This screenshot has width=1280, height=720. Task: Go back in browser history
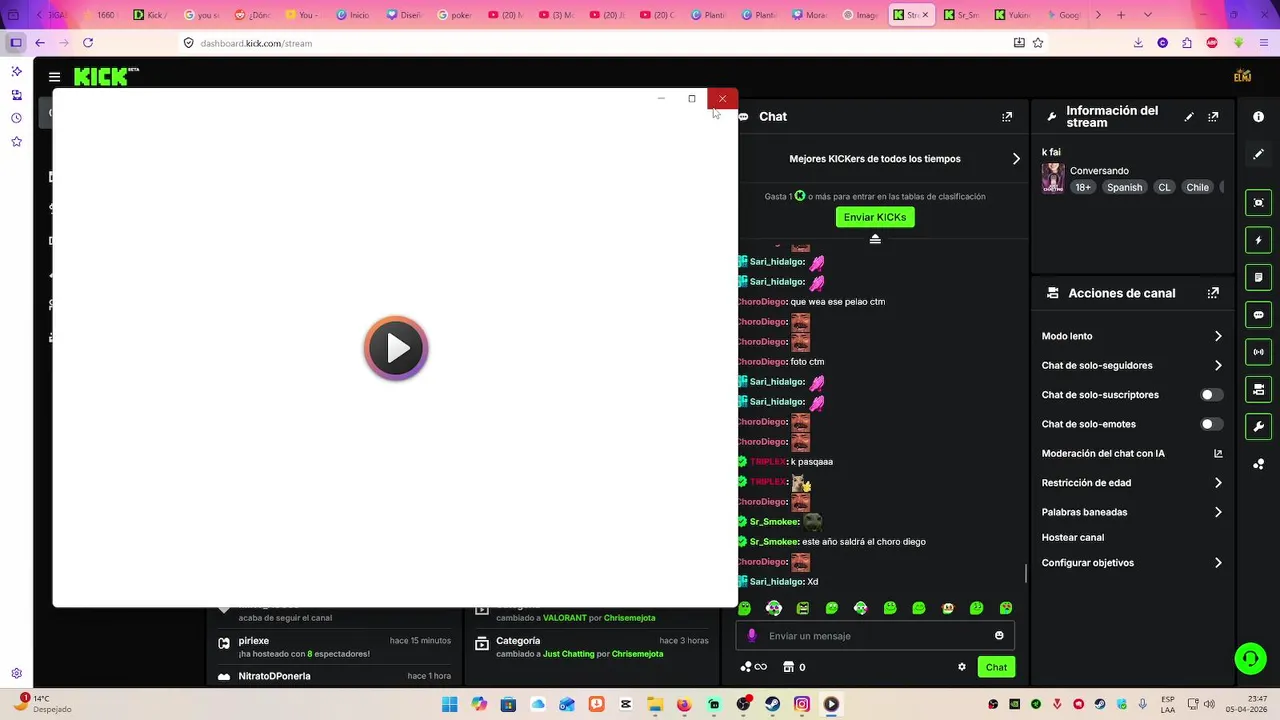40,43
